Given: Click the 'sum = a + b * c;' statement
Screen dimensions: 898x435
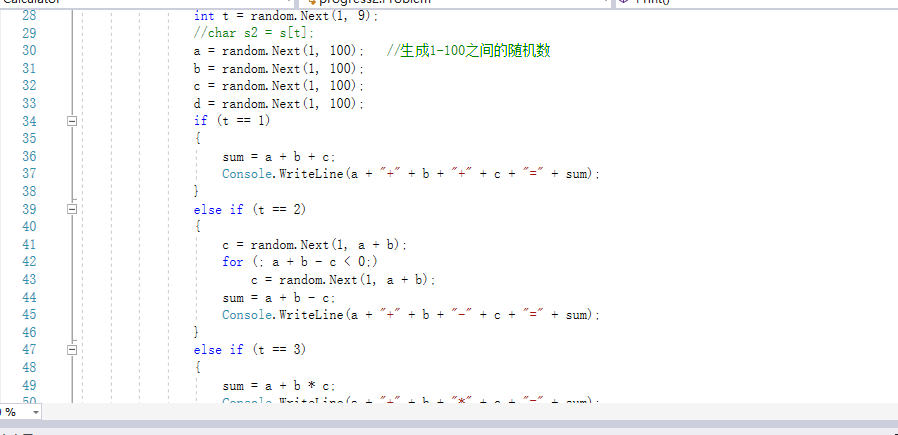Looking at the screenshot, I should coord(279,386).
